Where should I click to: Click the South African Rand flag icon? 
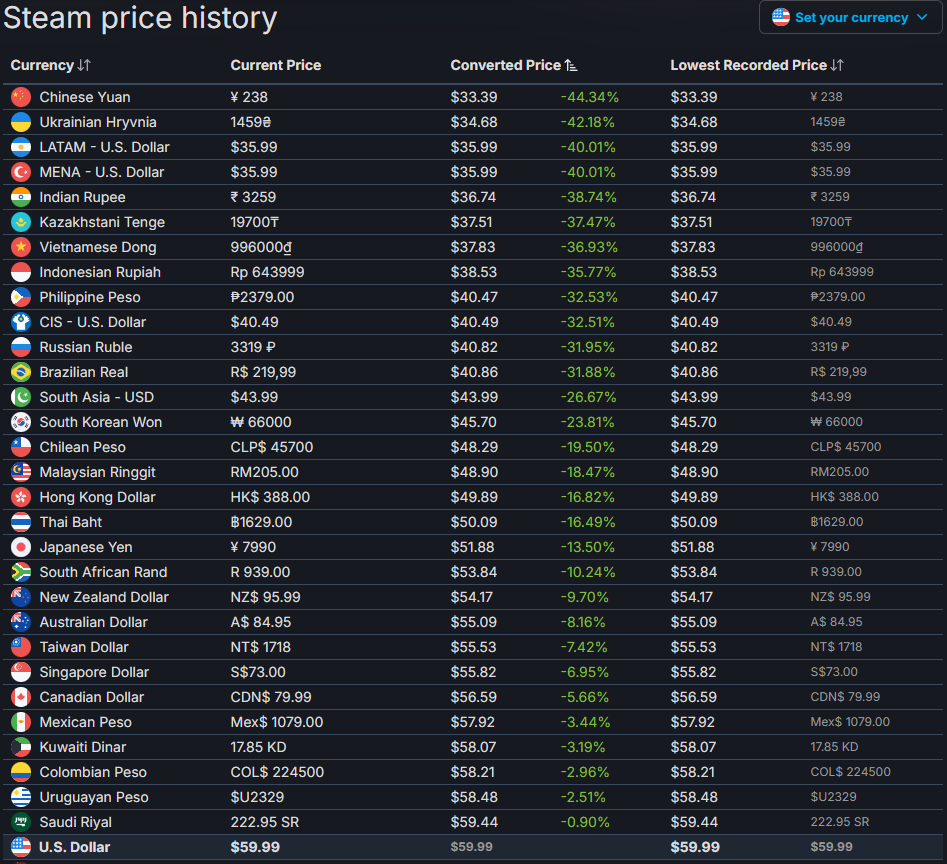tap(21, 572)
